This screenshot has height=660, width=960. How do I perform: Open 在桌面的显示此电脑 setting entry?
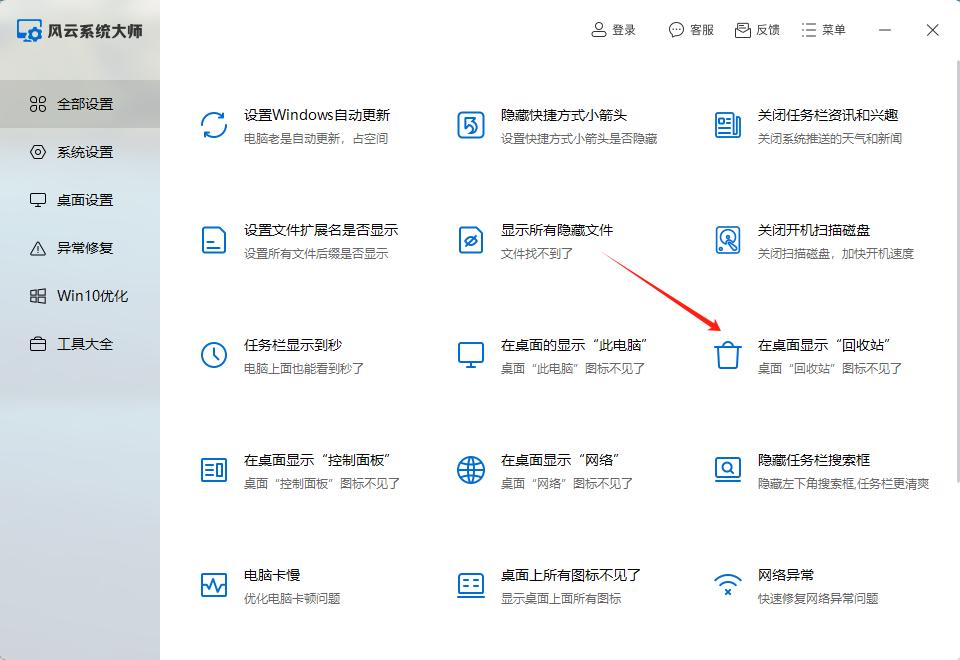(470, 355)
